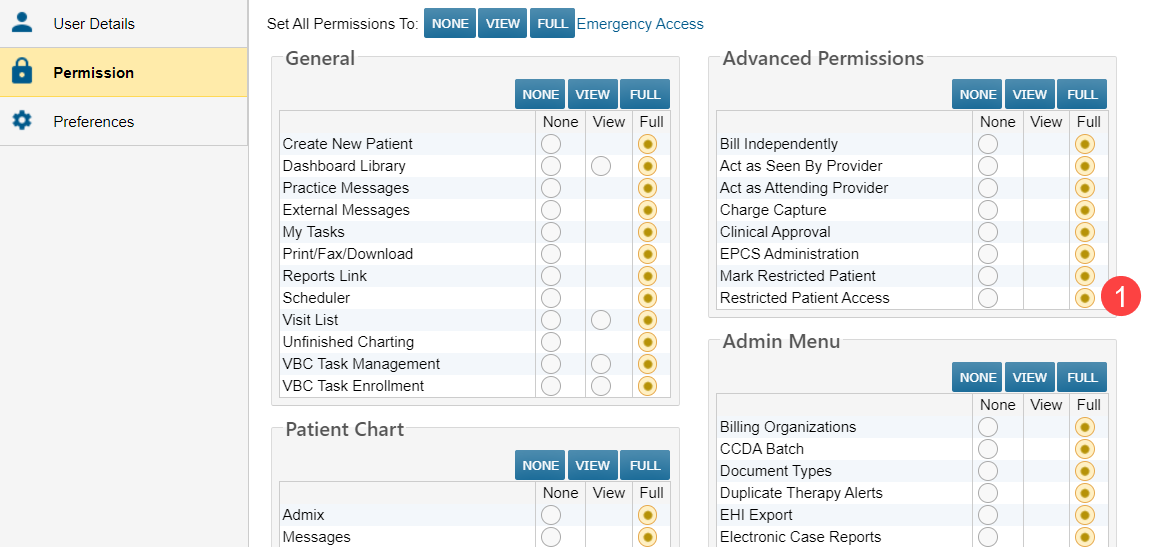Click the VIEW button in General section
1163x547 pixels.
click(593, 94)
